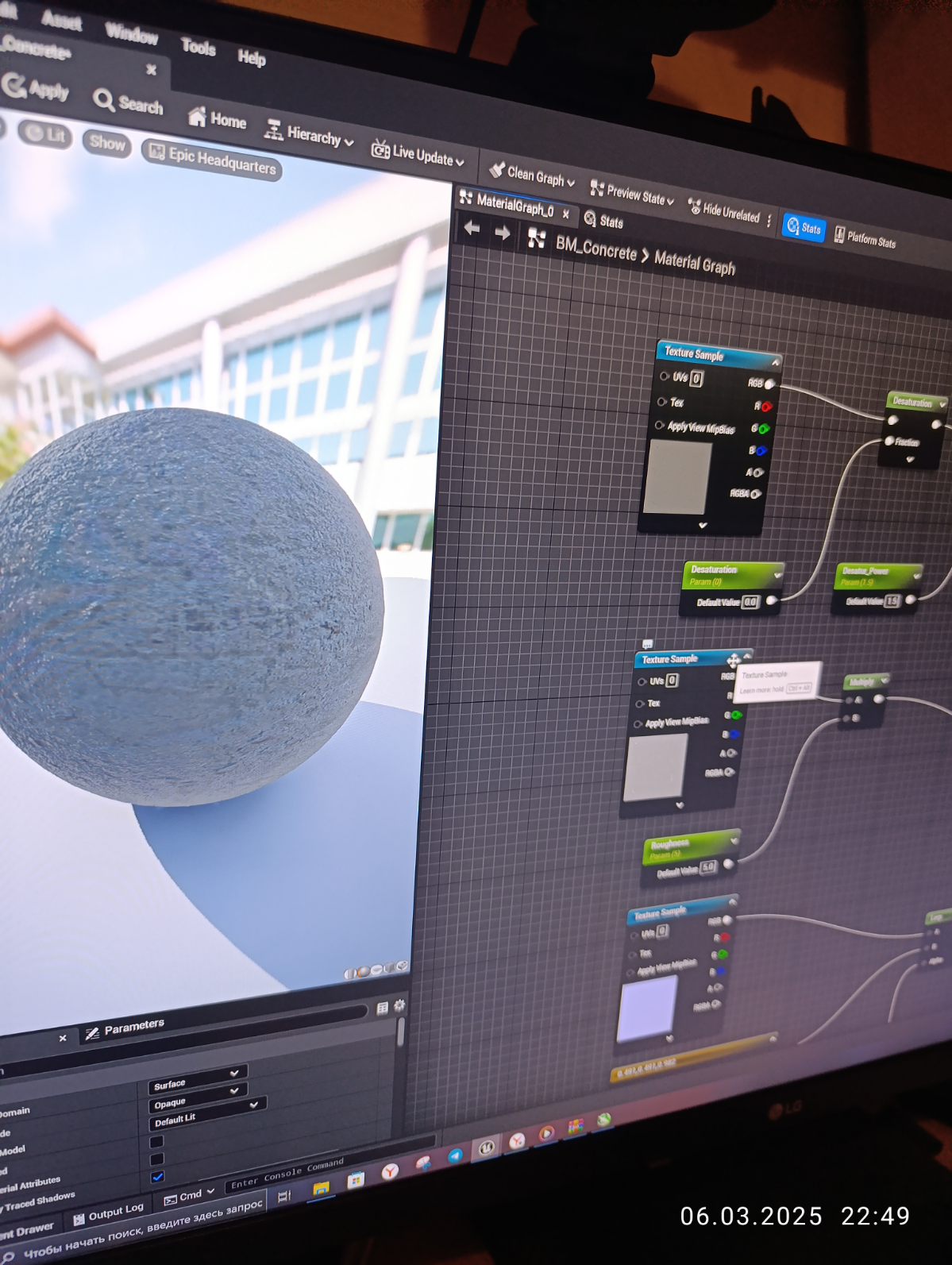Click the Apply toolbar button
This screenshot has height=1265, width=952.
point(36,88)
